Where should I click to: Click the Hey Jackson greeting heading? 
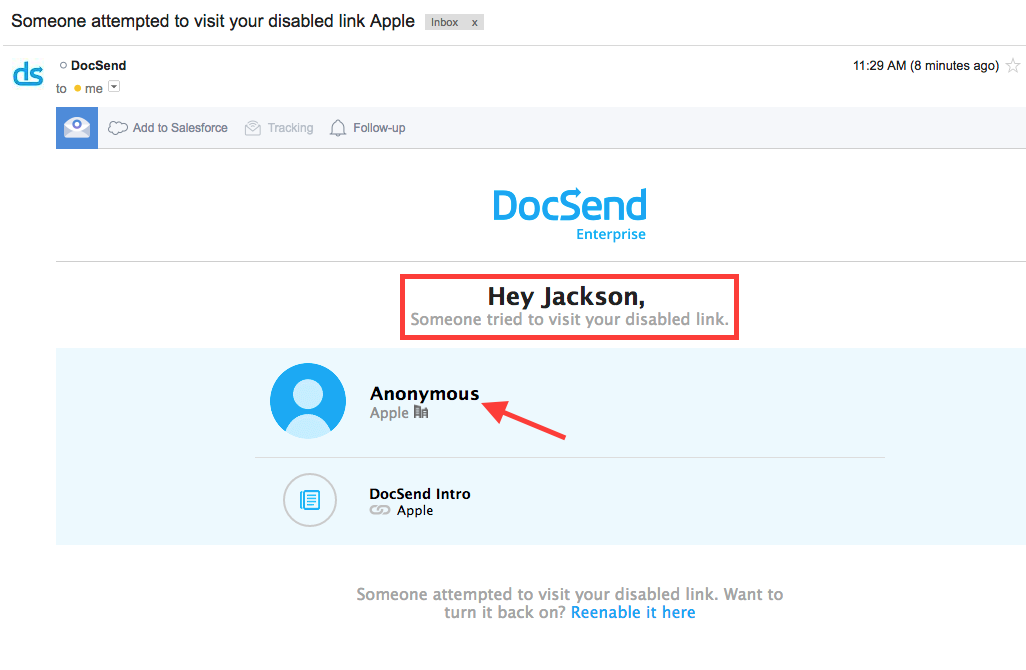567,296
